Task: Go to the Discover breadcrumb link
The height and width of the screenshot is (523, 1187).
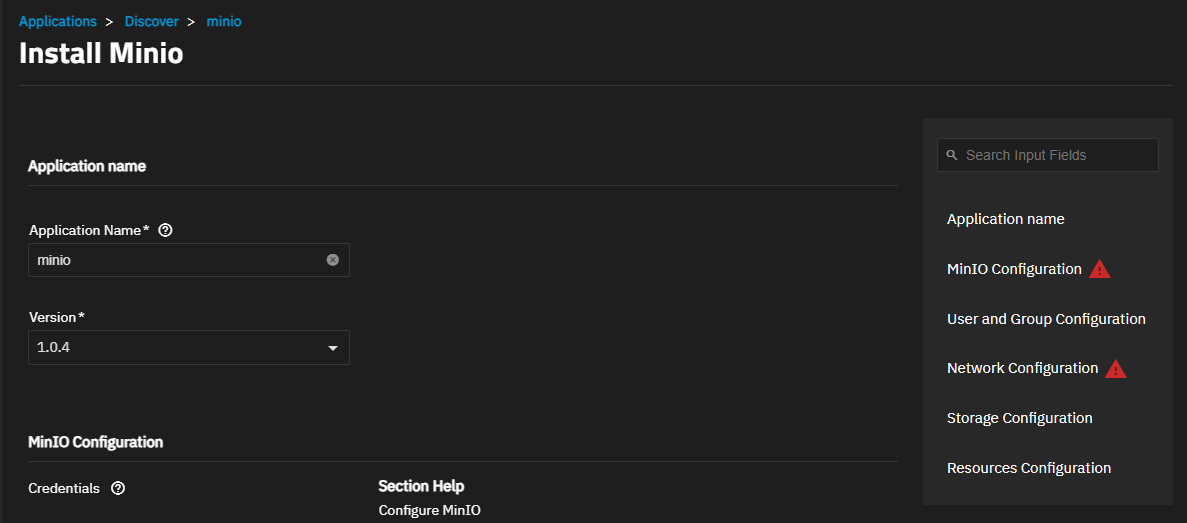Action: coord(152,21)
